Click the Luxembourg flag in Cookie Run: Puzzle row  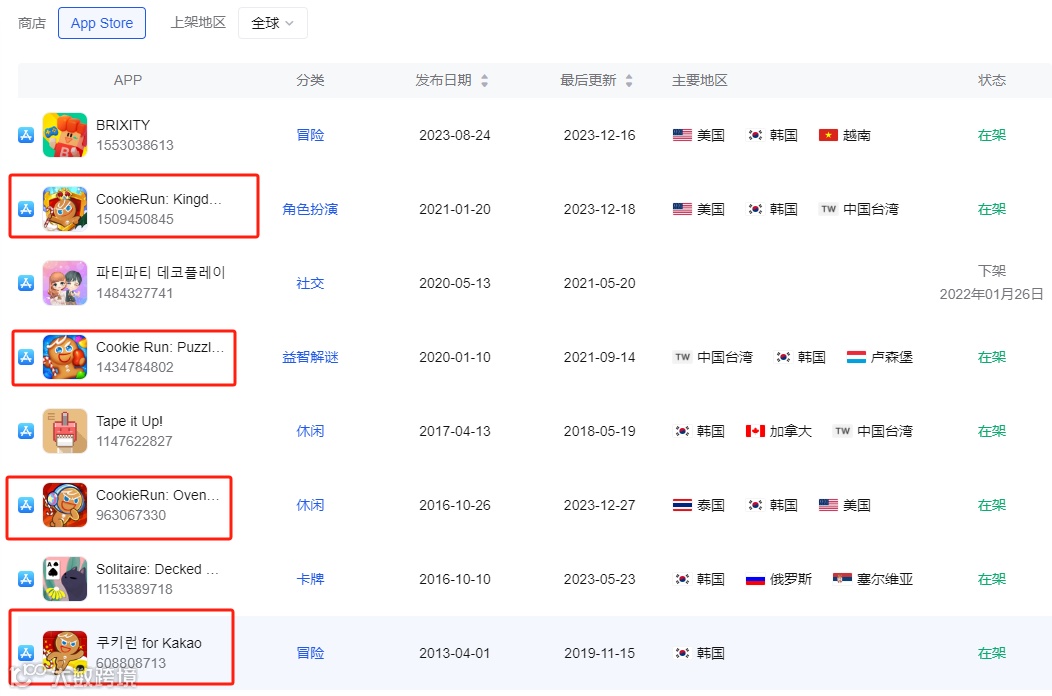(856, 357)
